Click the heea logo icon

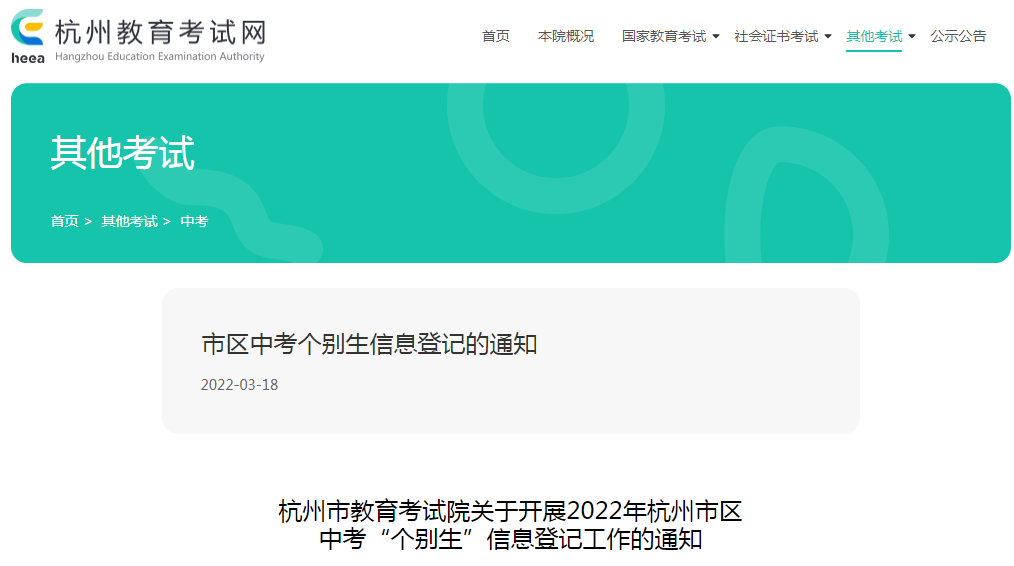[28, 36]
